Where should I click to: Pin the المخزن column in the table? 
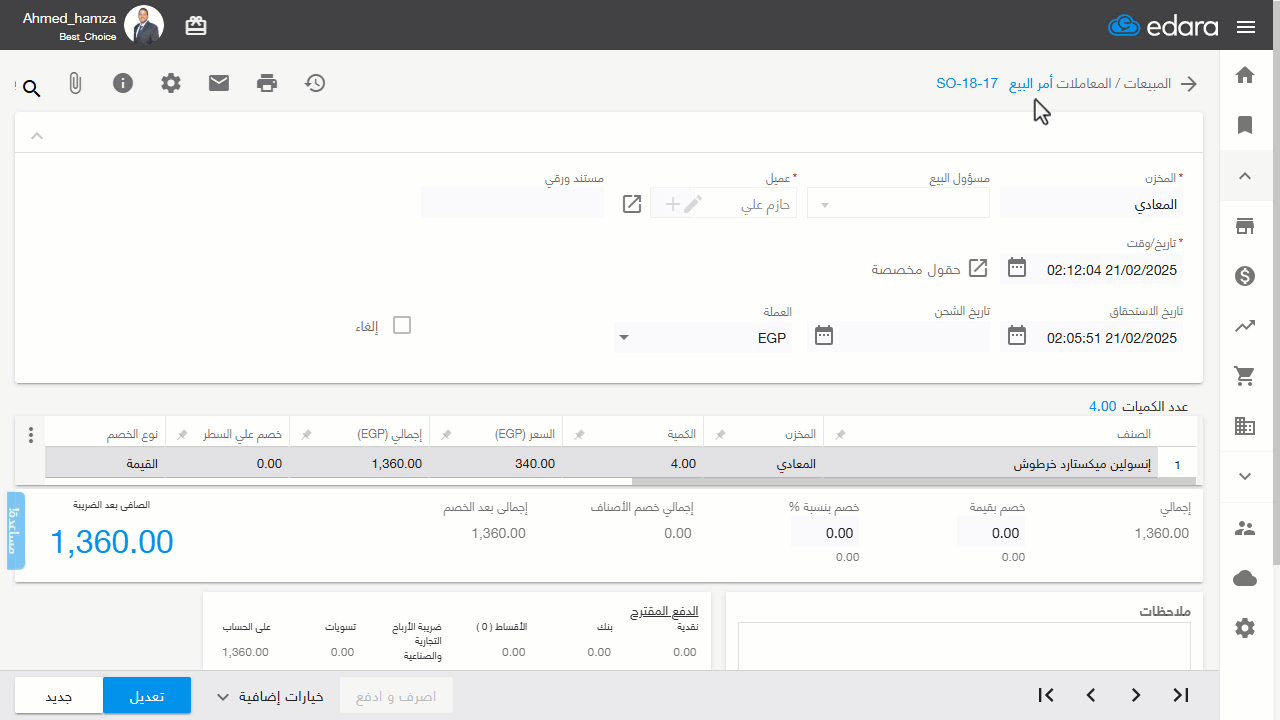720,435
